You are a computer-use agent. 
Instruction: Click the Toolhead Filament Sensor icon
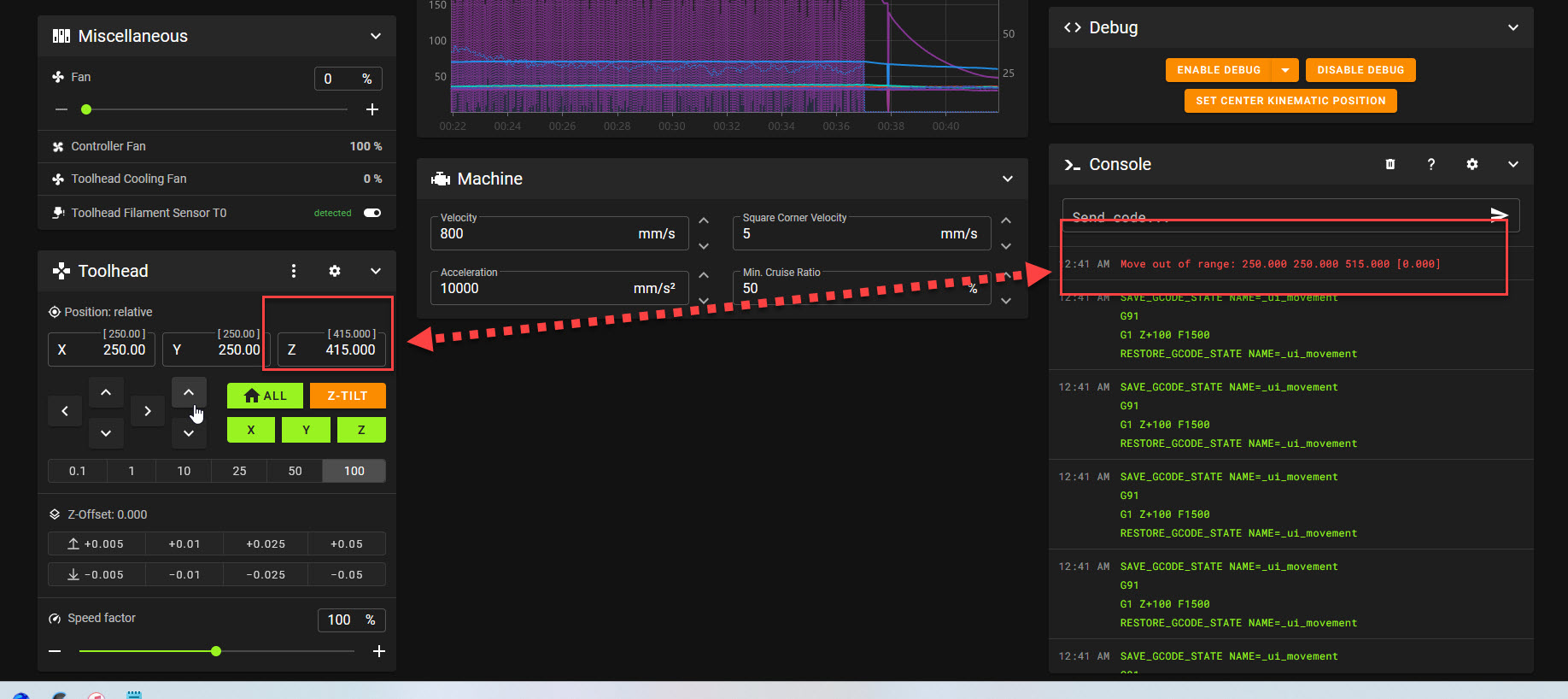coord(58,213)
